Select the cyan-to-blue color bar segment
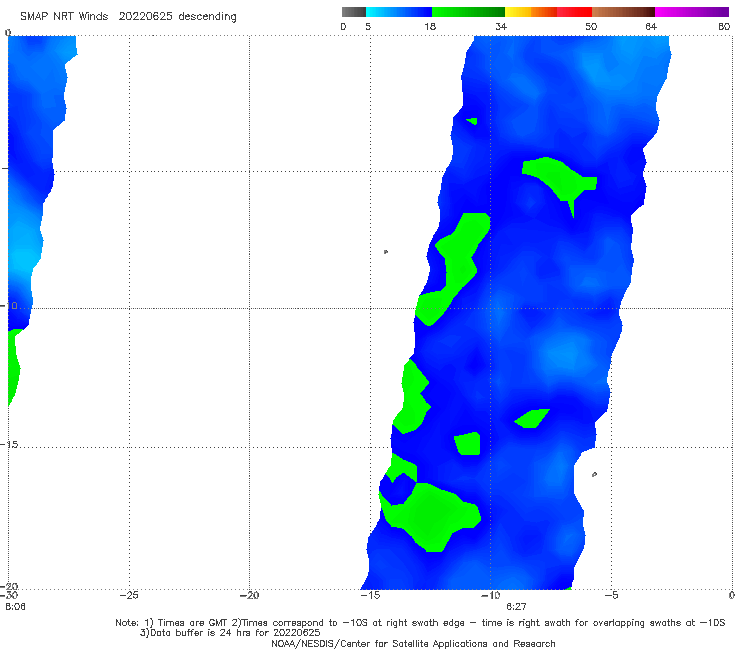The image size is (740, 650). [399, 12]
